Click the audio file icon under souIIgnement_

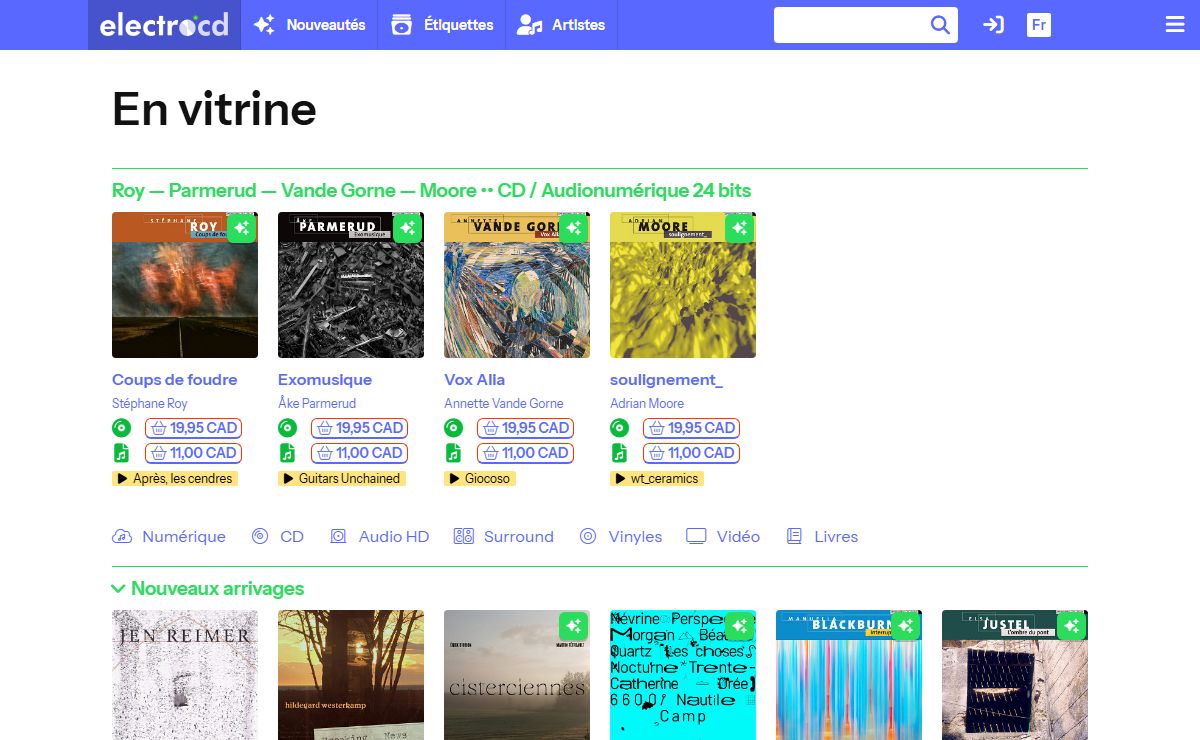(x=619, y=453)
